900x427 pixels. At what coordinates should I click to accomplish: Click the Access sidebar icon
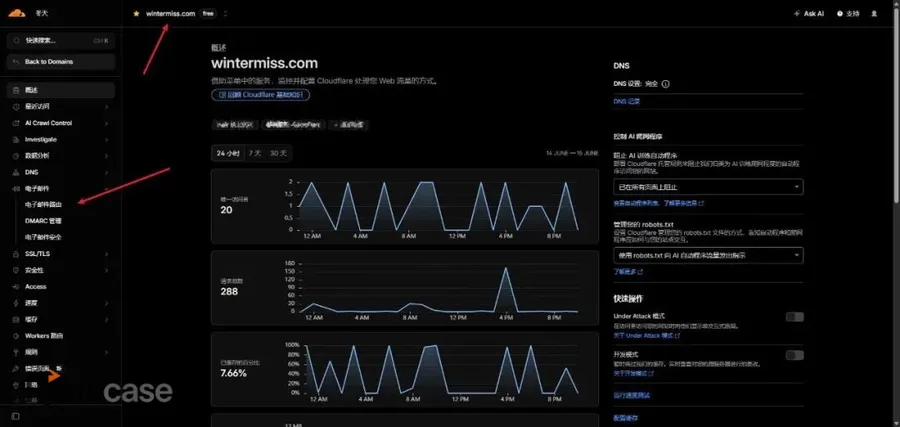point(15,286)
